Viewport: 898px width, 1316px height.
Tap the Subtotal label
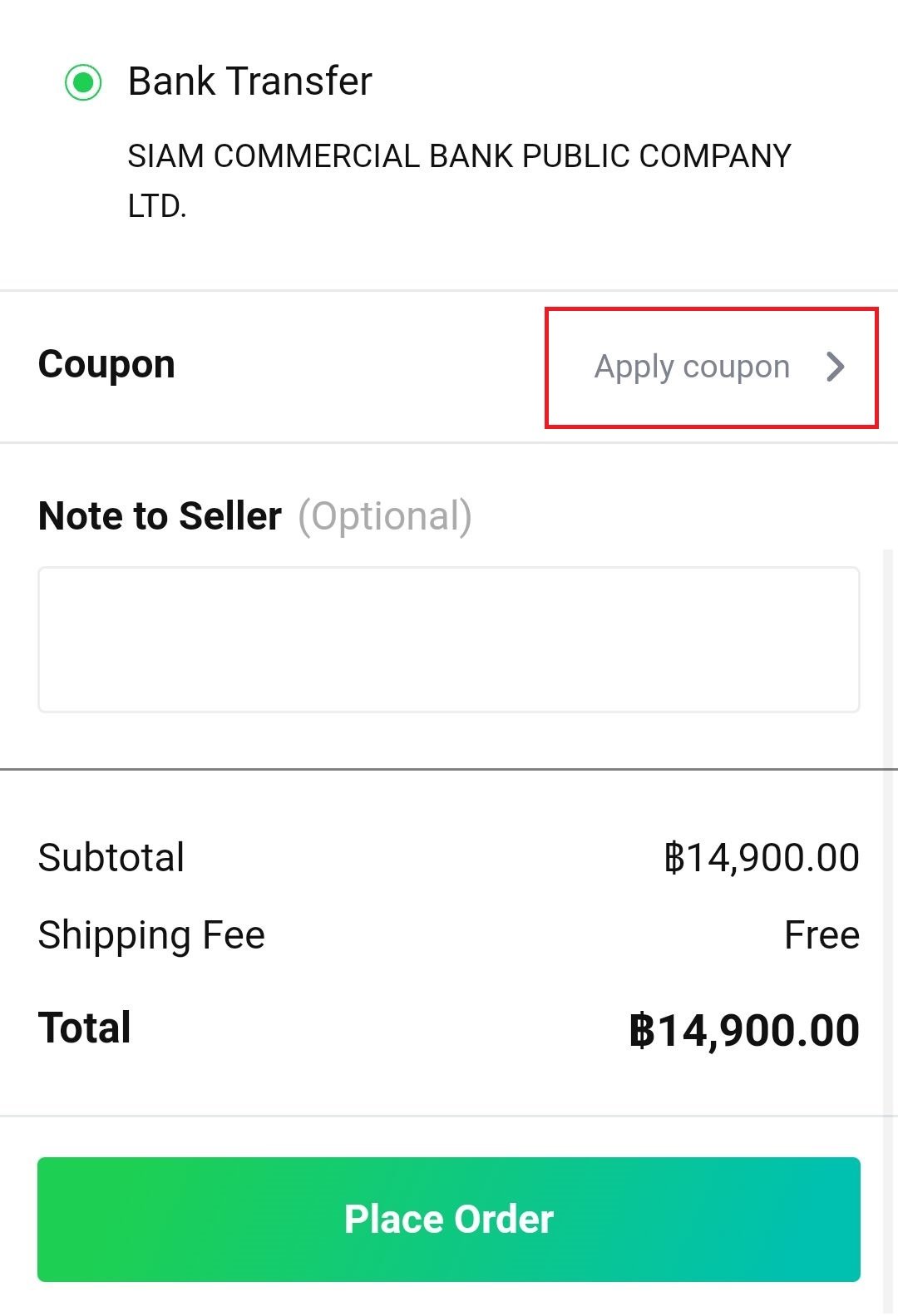pos(111,857)
